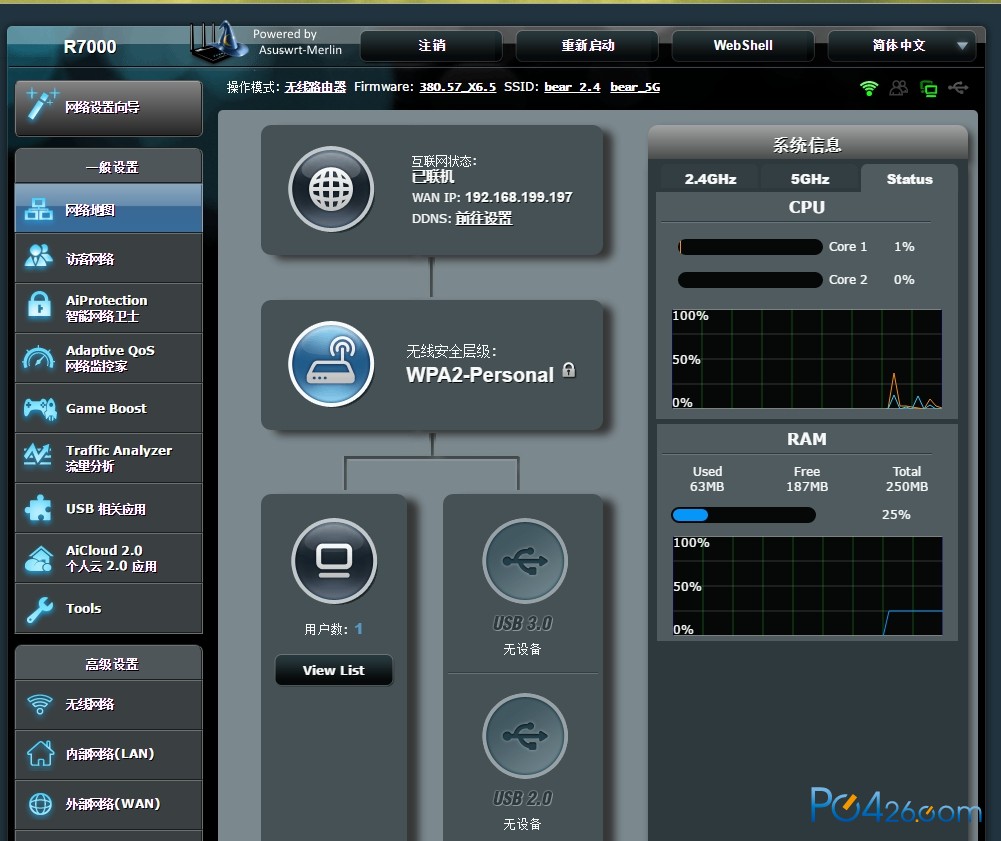
Task: Switch to the 5GHz tab
Action: coord(809,179)
